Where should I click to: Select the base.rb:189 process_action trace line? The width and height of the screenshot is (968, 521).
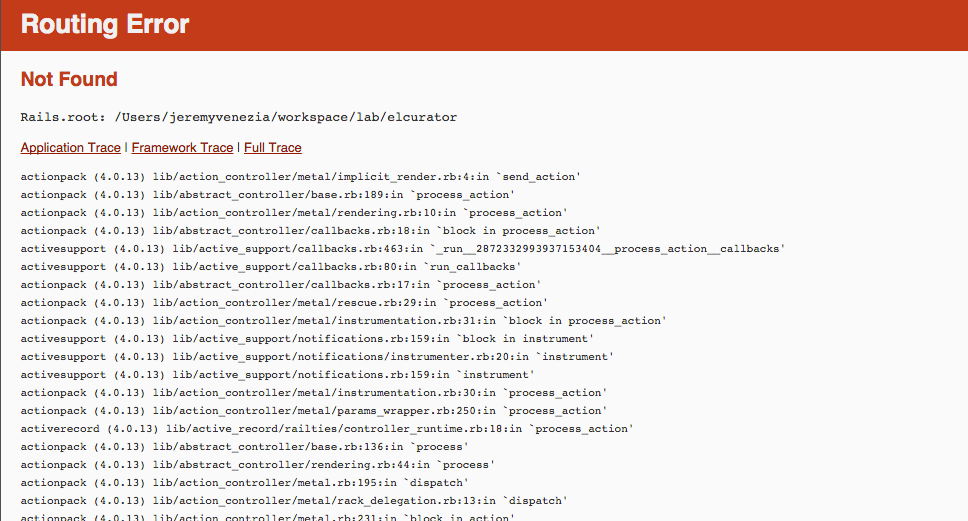[267, 195]
